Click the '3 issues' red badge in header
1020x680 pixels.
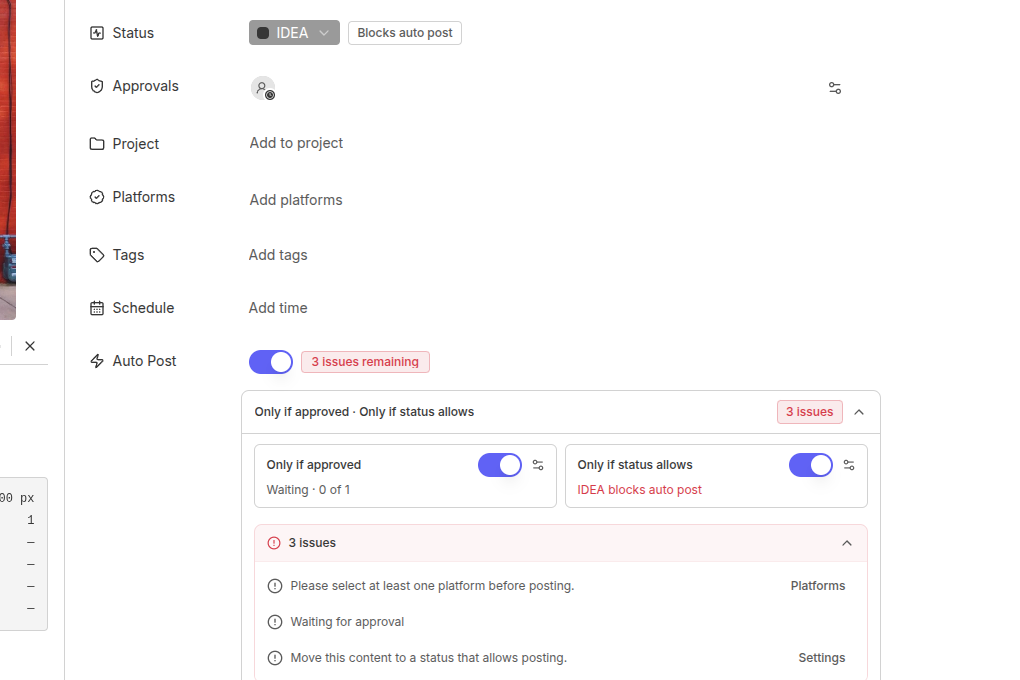[809, 412]
